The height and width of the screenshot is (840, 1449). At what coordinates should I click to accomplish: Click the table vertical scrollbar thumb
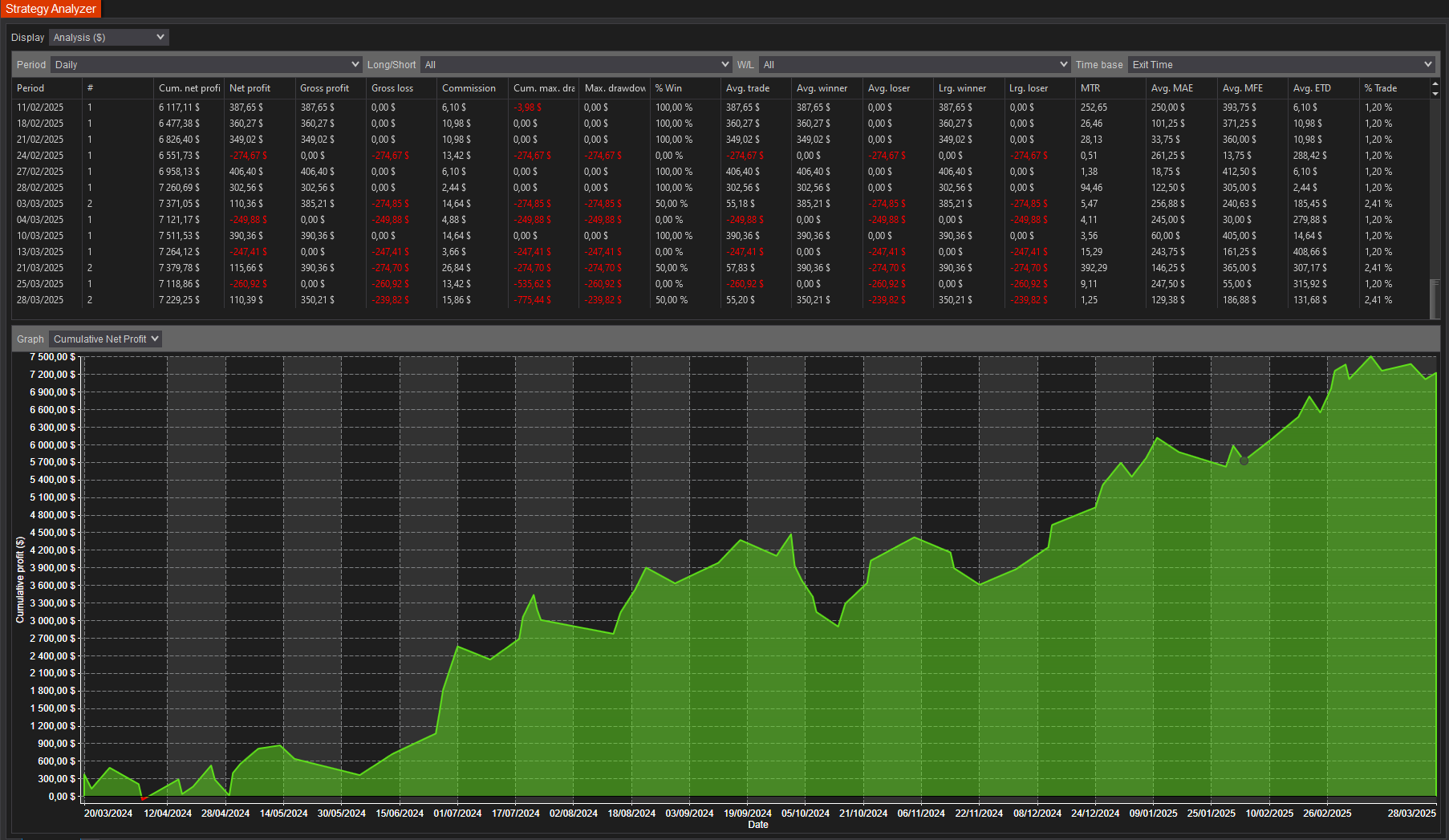pyautogui.click(x=1435, y=299)
